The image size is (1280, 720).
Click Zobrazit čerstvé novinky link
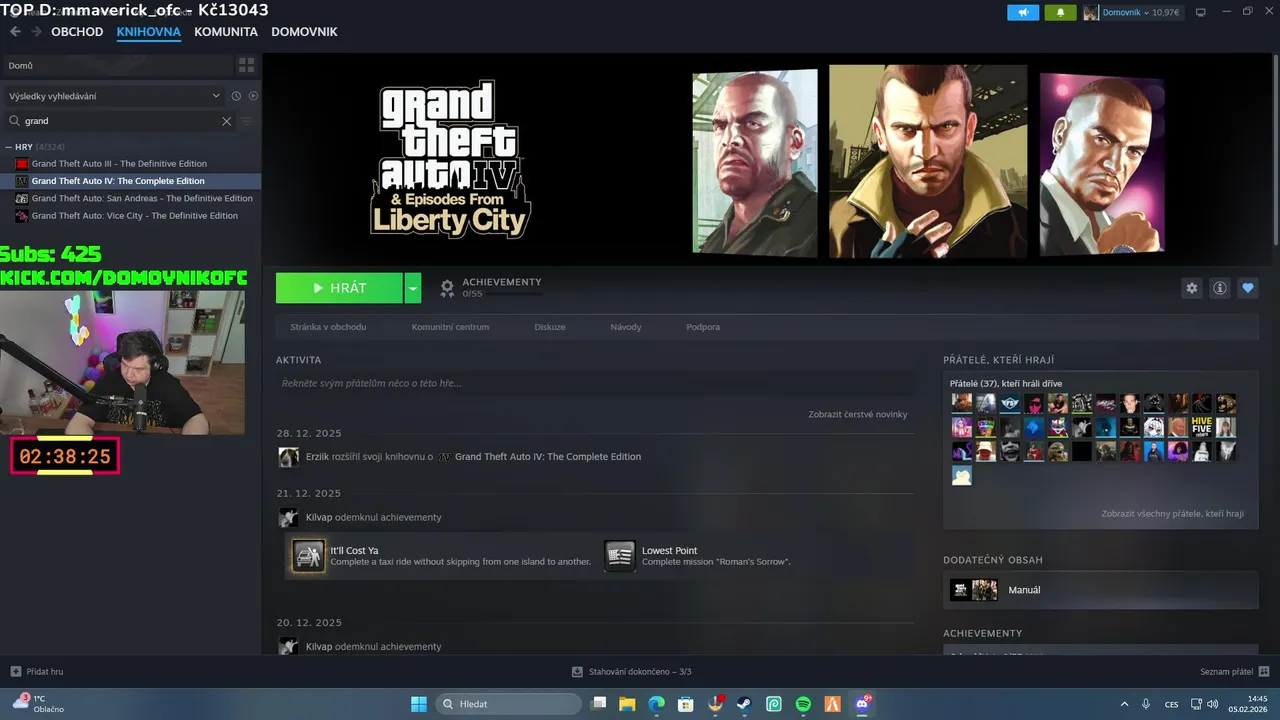tap(858, 414)
